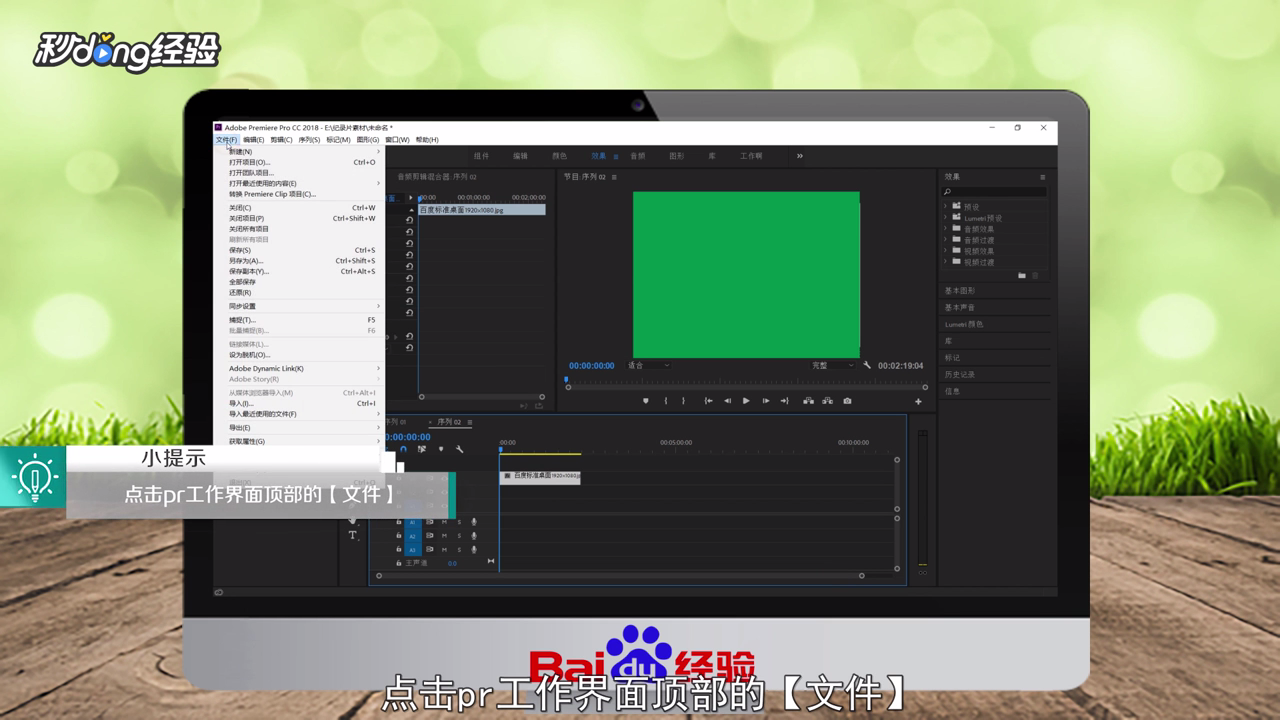This screenshot has height=720, width=1280.
Task: Solo audio track A3
Action: 459,550
